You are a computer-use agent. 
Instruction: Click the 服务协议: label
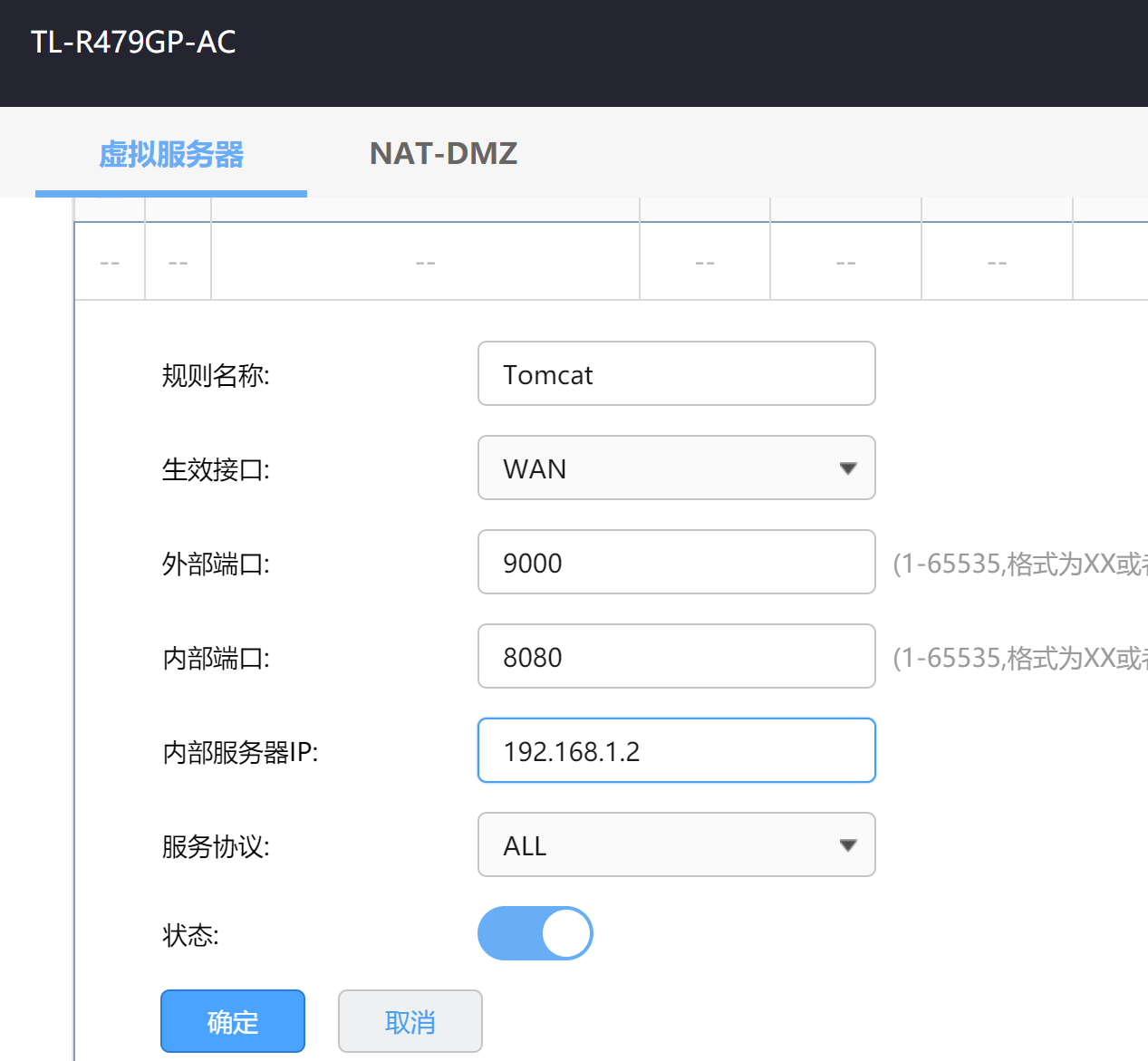click(x=216, y=846)
